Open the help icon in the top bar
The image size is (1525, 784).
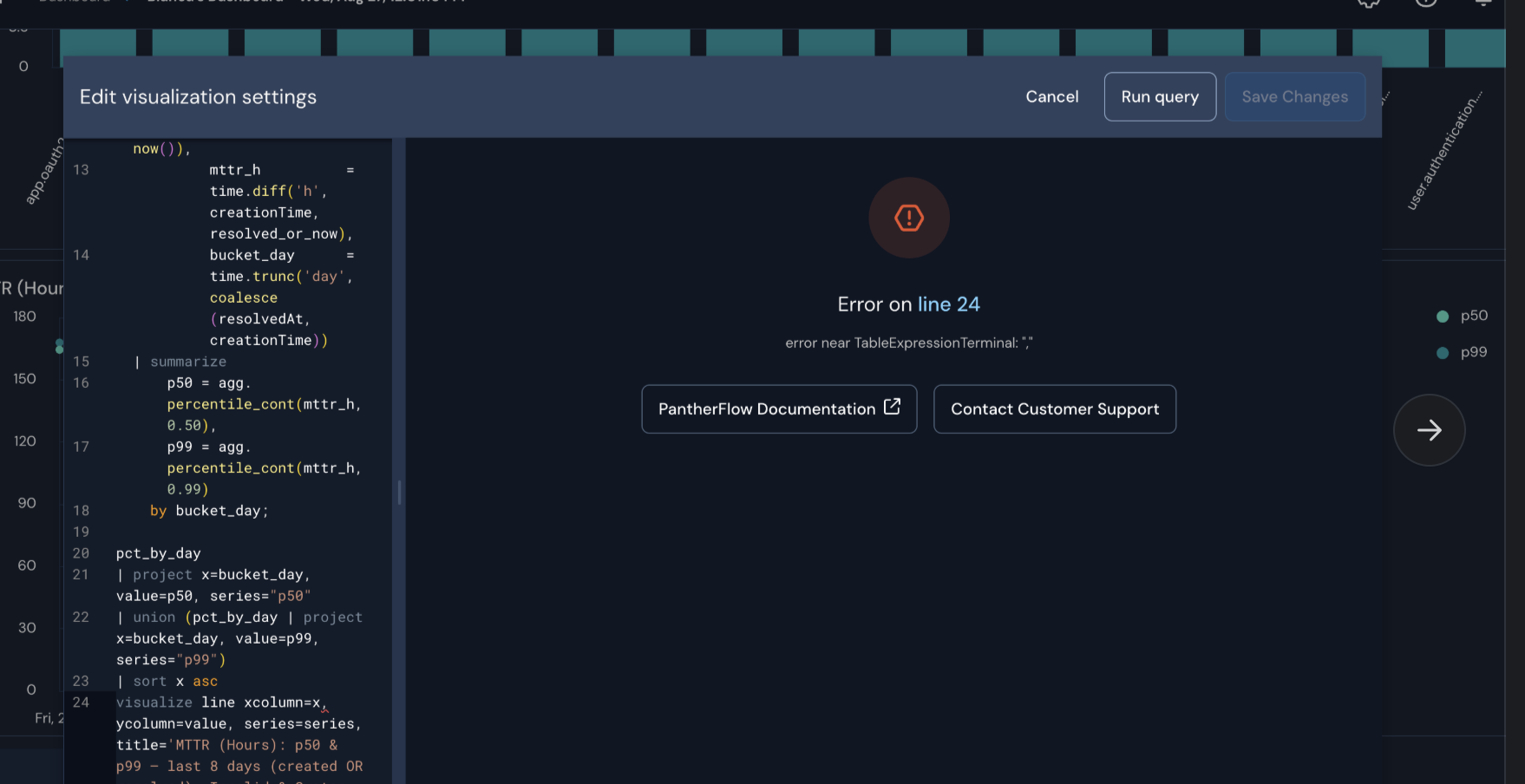tap(1427, 3)
